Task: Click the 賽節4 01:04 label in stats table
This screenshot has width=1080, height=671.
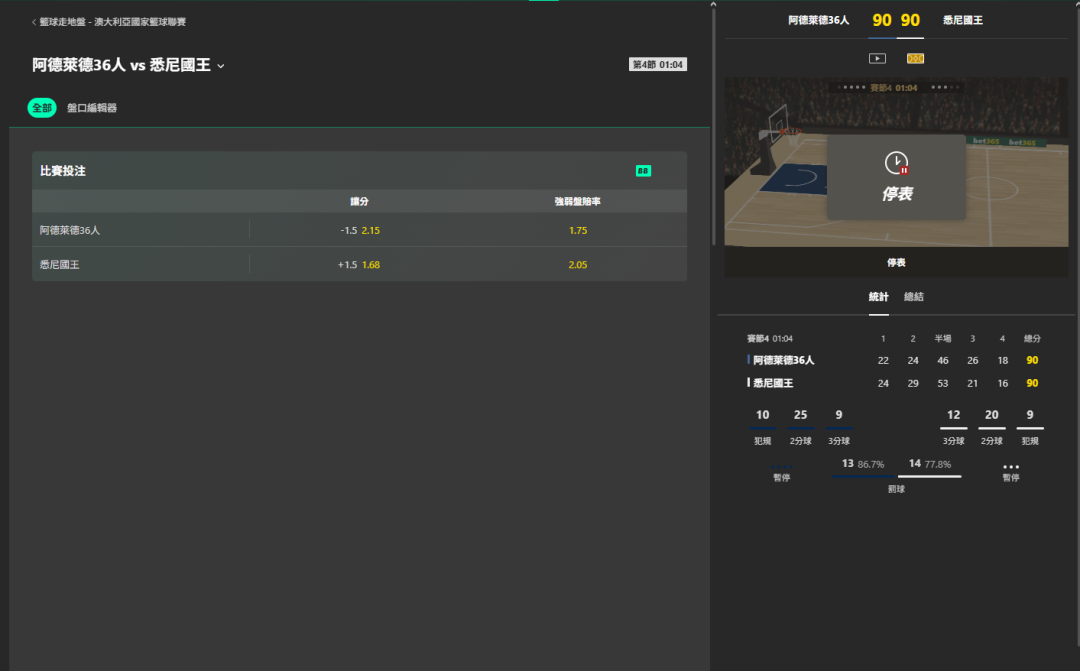Action: point(769,338)
